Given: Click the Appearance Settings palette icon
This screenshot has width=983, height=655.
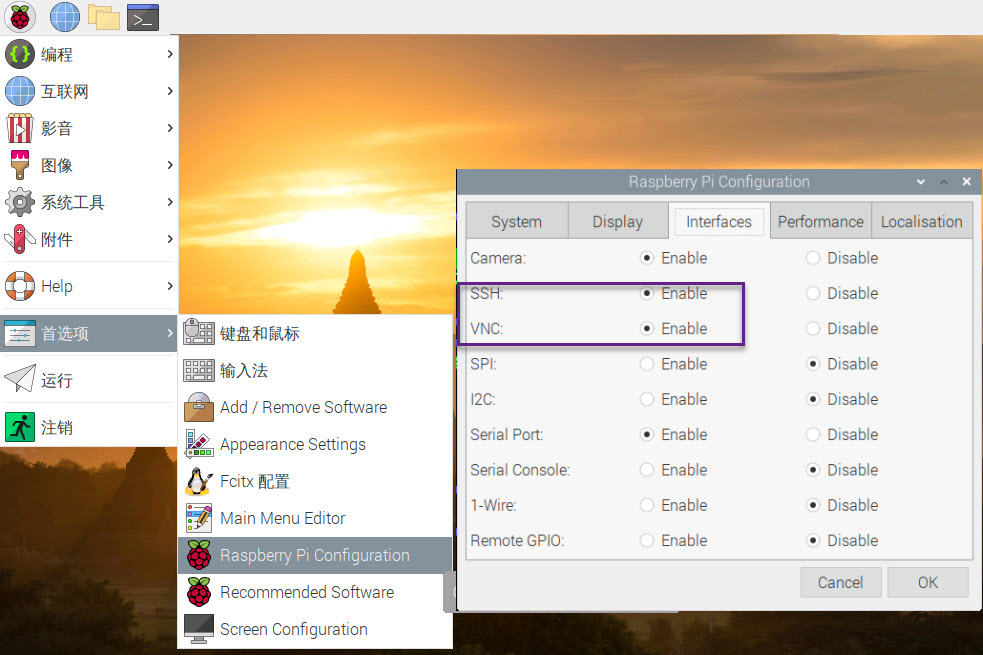Looking at the screenshot, I should [199, 444].
